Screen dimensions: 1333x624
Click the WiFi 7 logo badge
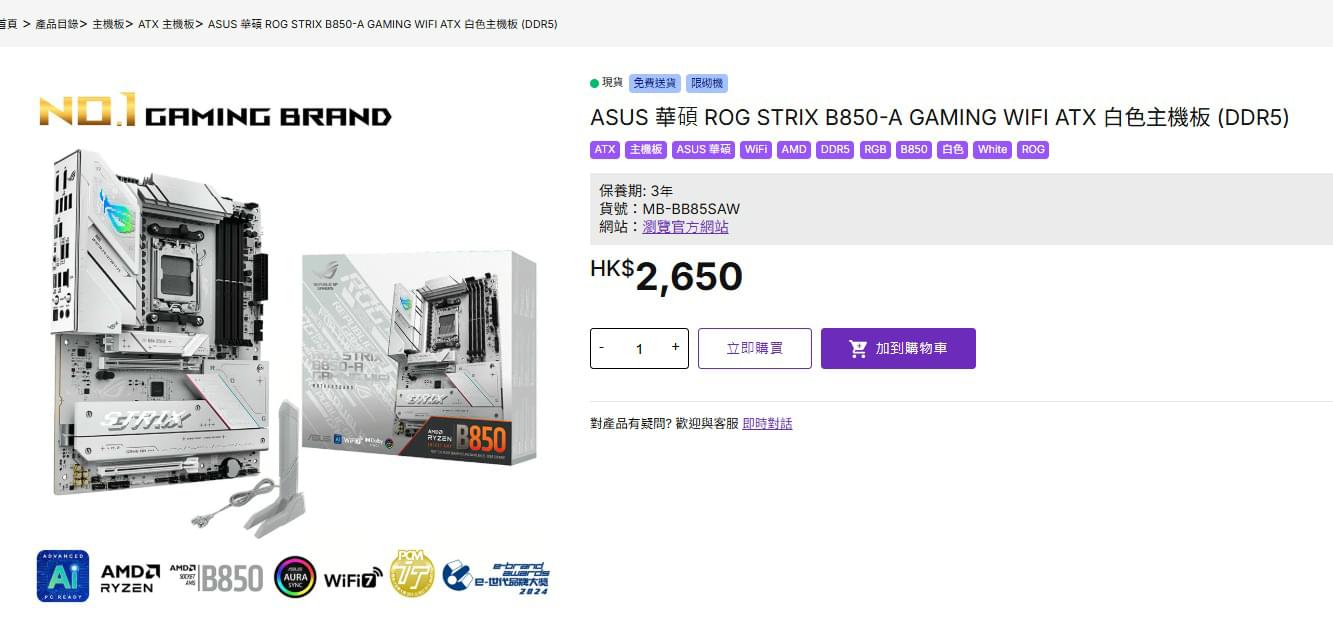click(x=353, y=579)
